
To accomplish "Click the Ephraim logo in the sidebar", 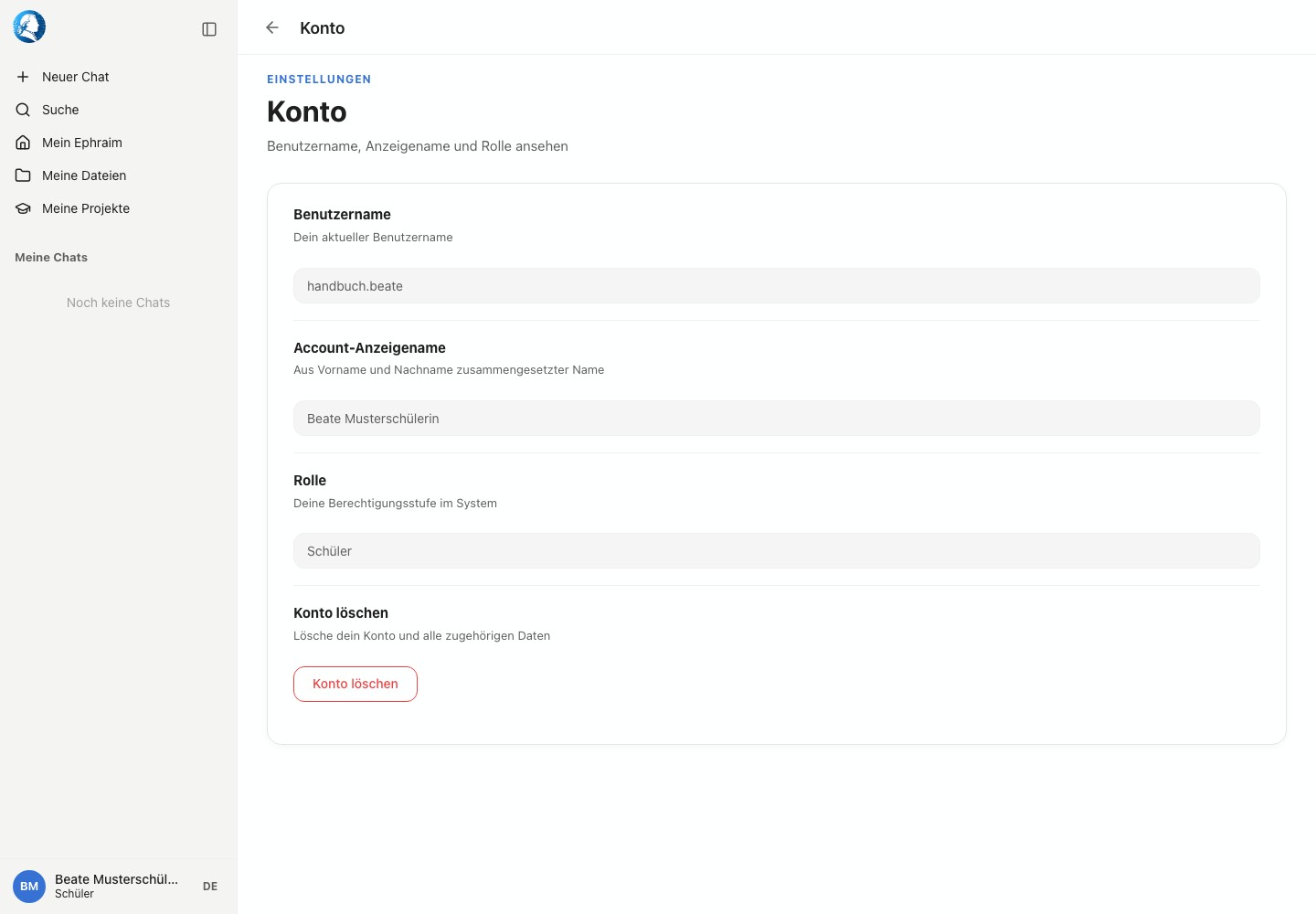I will tap(29, 27).
